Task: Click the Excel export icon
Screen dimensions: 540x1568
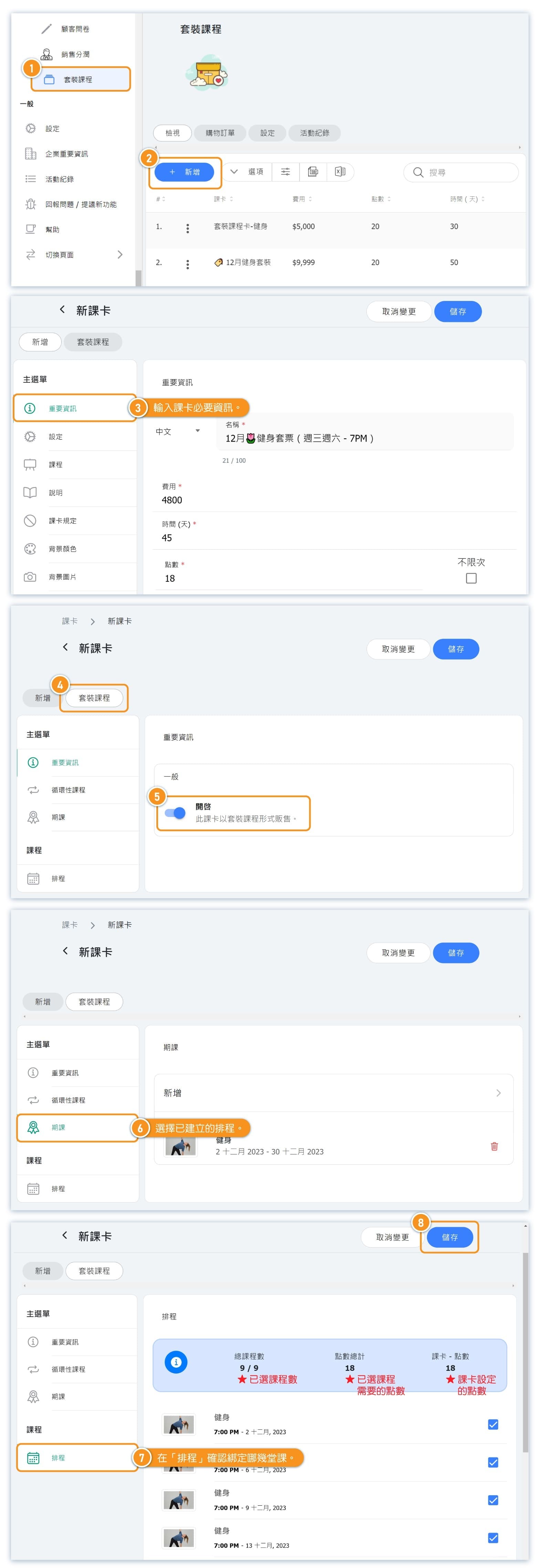Action: tap(340, 172)
